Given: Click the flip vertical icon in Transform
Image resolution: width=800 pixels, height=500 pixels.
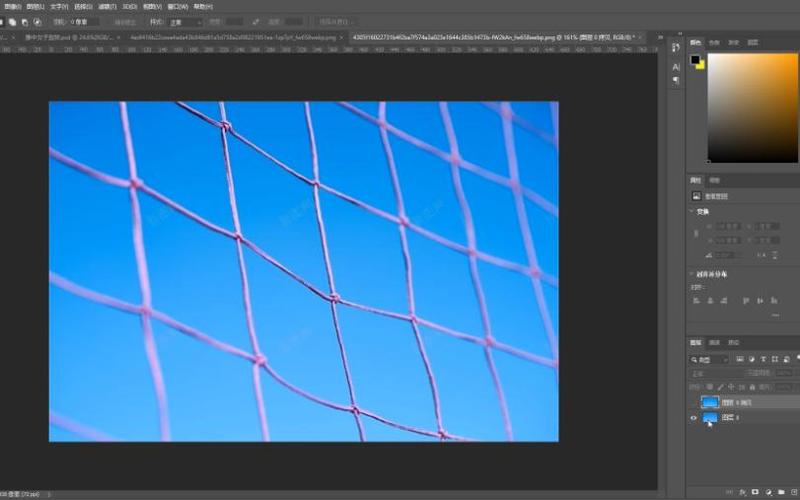Looking at the screenshot, I should tap(775, 255).
